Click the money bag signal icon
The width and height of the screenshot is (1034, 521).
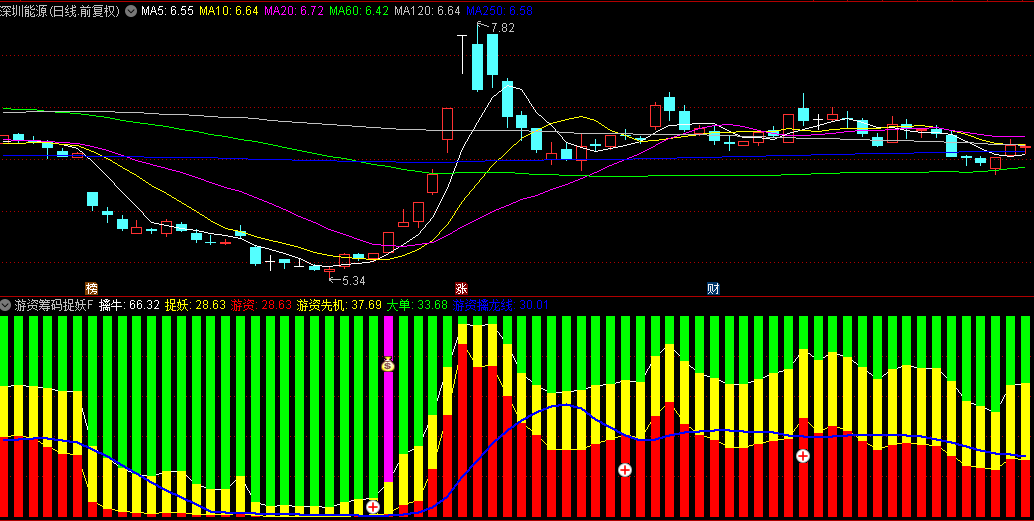point(388,363)
